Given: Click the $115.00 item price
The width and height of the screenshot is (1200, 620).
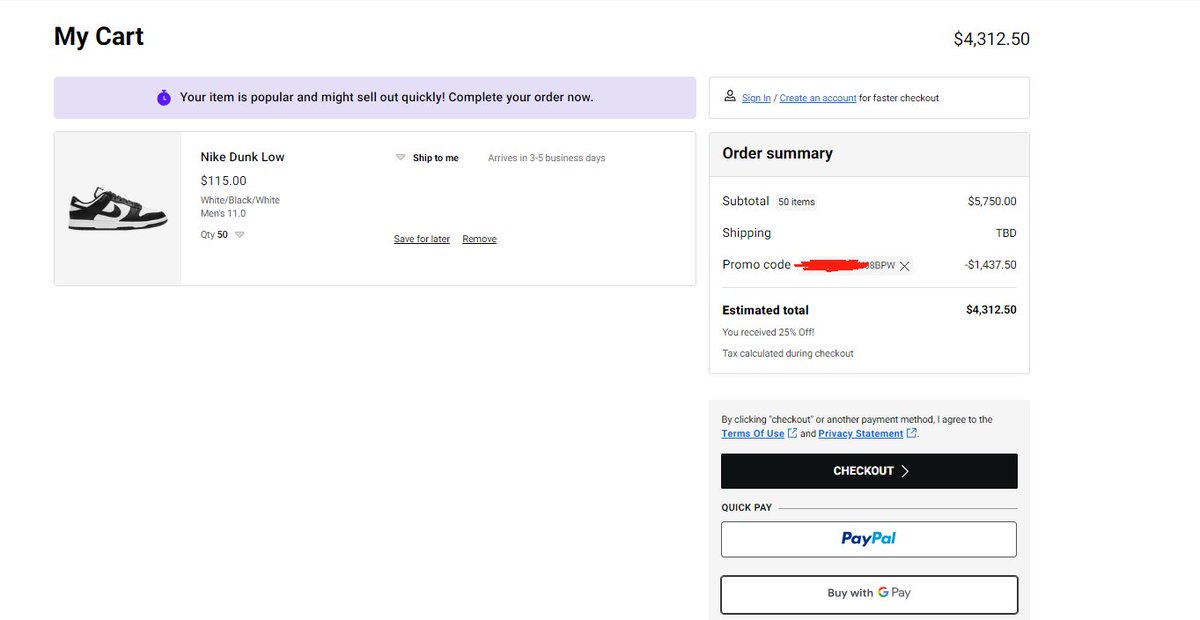Looking at the screenshot, I should 223,181.
